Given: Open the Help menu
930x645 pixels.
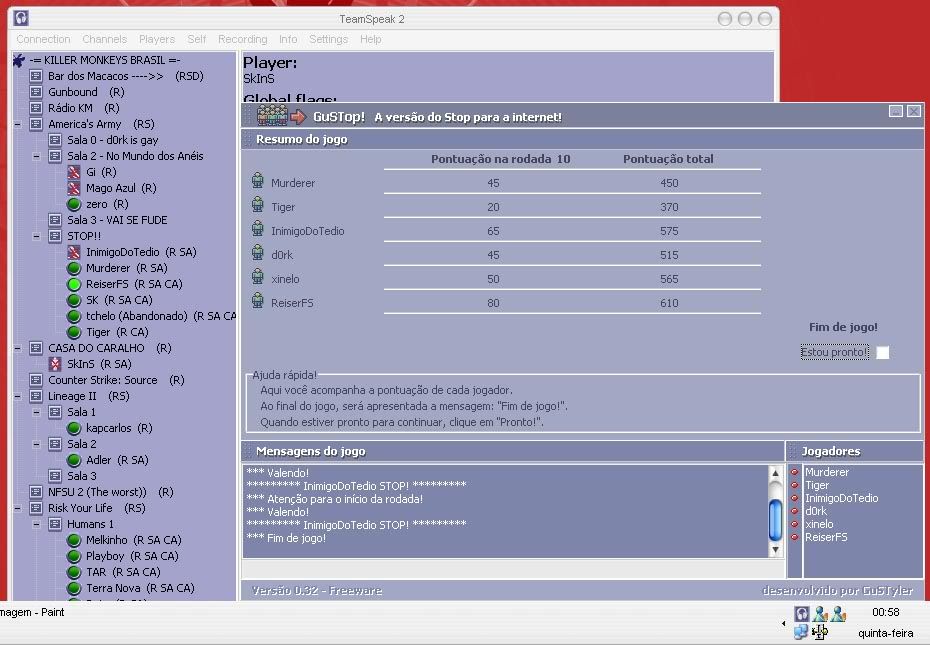Looking at the screenshot, I should 370,39.
